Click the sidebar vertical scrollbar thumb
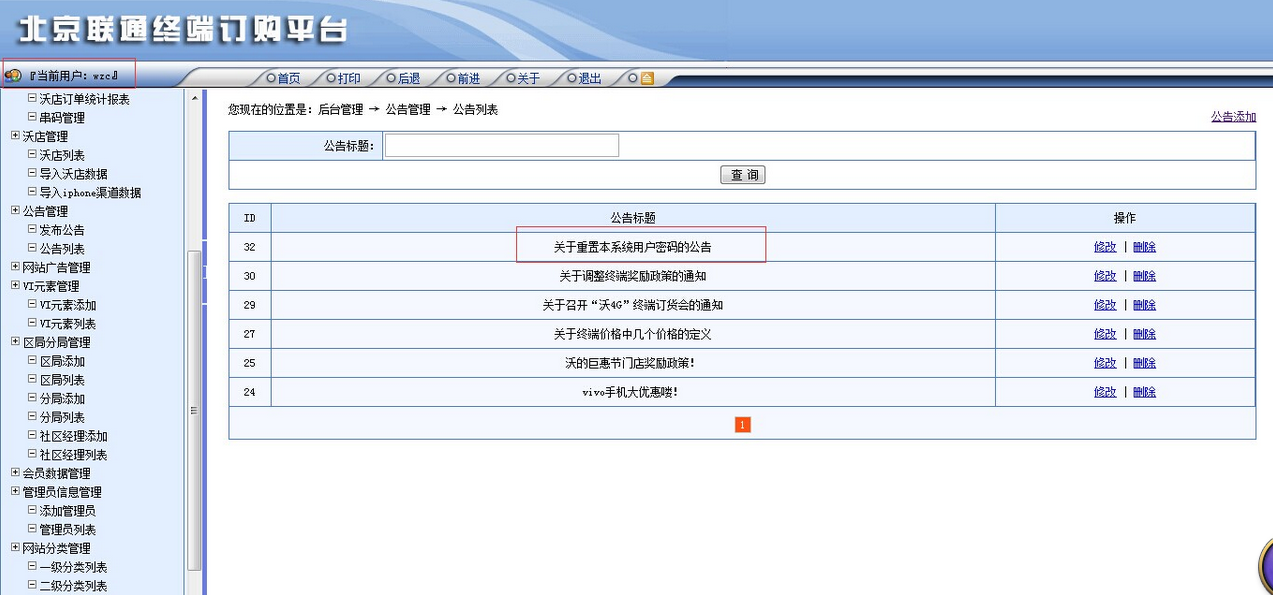 [194, 410]
